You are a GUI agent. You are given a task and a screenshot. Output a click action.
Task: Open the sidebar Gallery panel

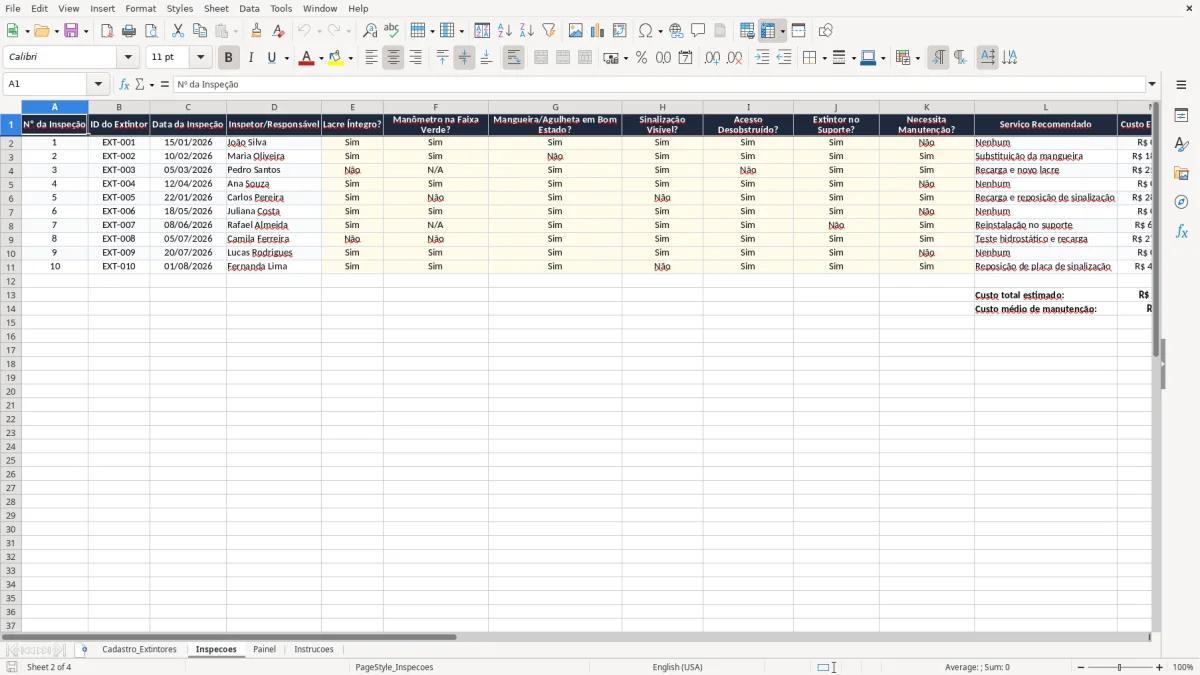coord(1181,174)
